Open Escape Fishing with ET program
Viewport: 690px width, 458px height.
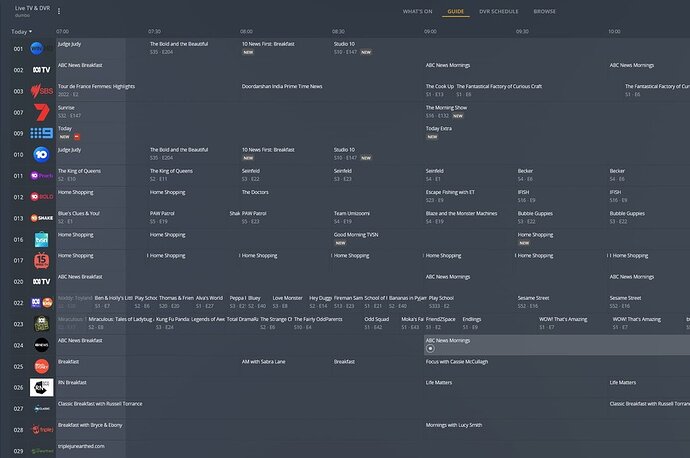(450, 192)
